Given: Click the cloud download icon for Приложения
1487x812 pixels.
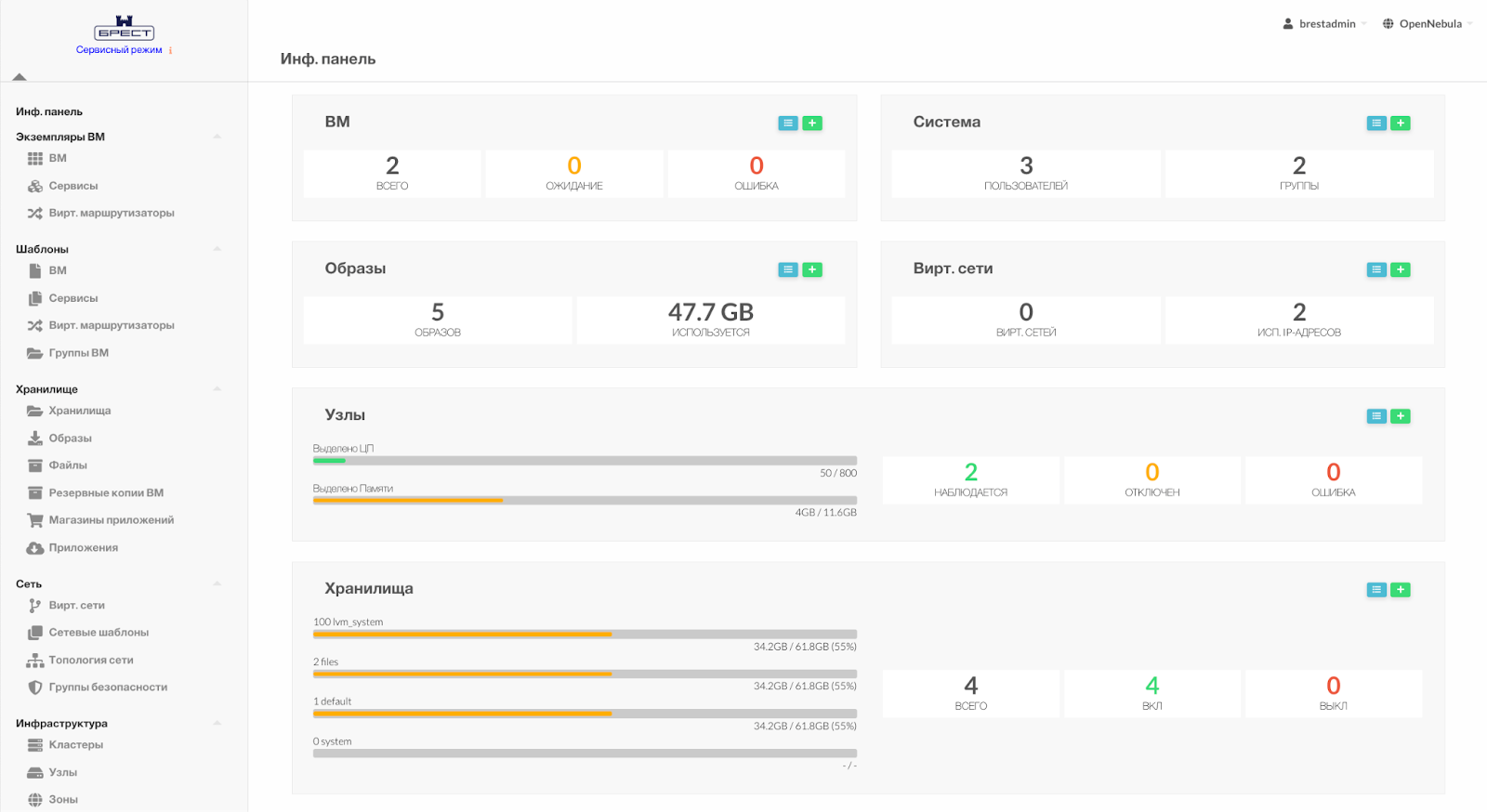Looking at the screenshot, I should (x=35, y=548).
